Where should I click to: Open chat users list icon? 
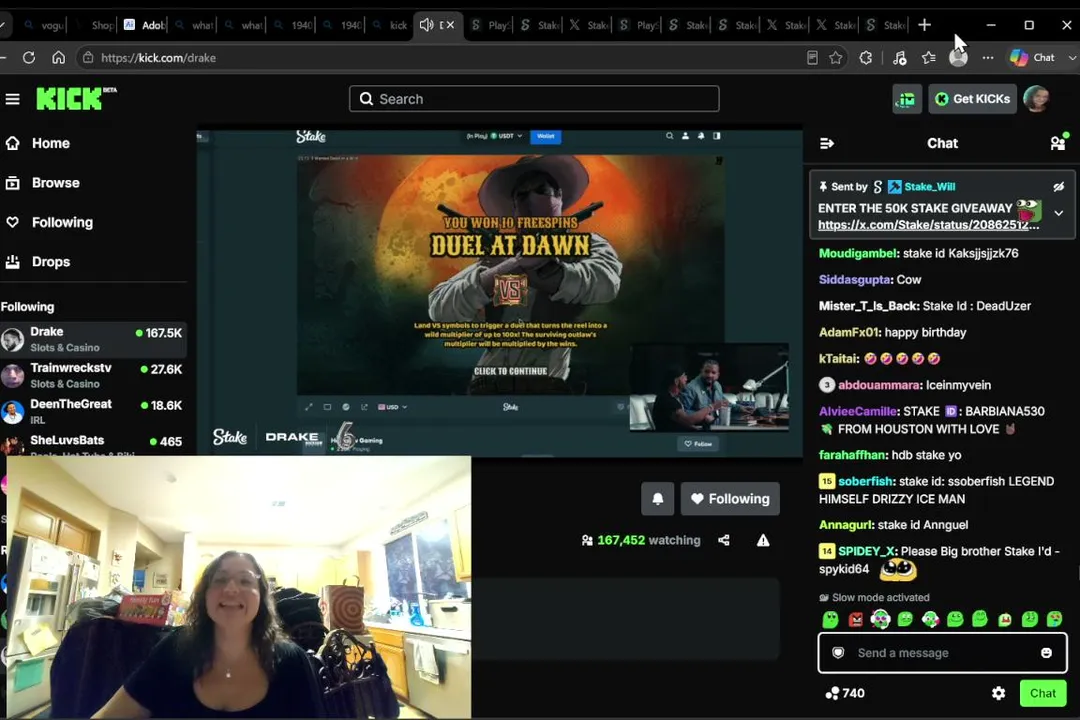click(1058, 143)
